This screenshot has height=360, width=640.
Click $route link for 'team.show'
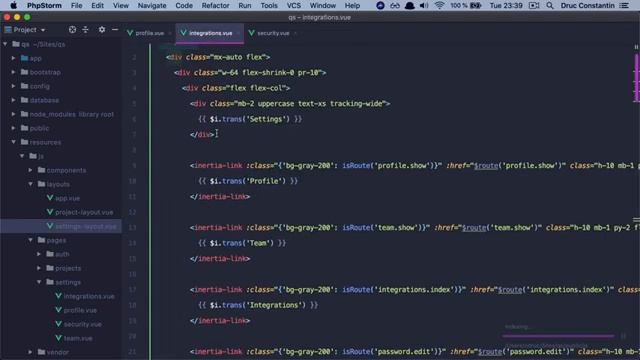pyautogui.click(x=474, y=227)
